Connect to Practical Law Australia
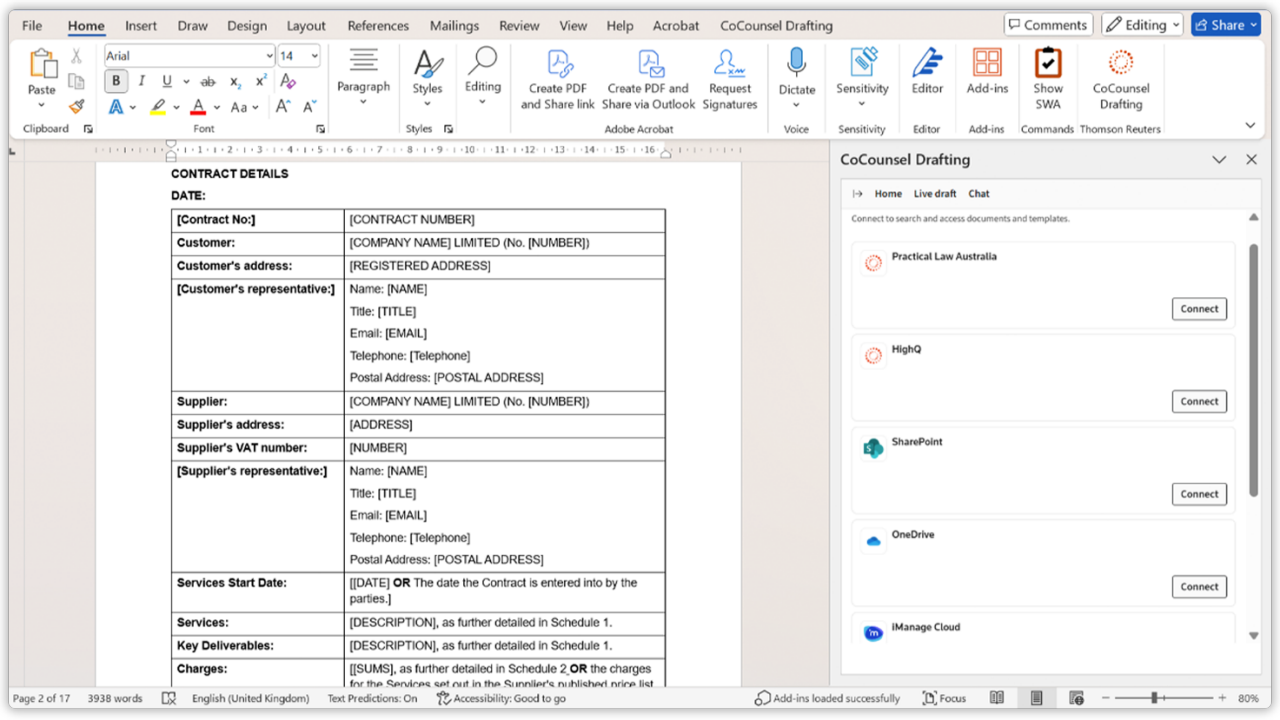Viewport: 1280px width, 720px height. click(1199, 309)
